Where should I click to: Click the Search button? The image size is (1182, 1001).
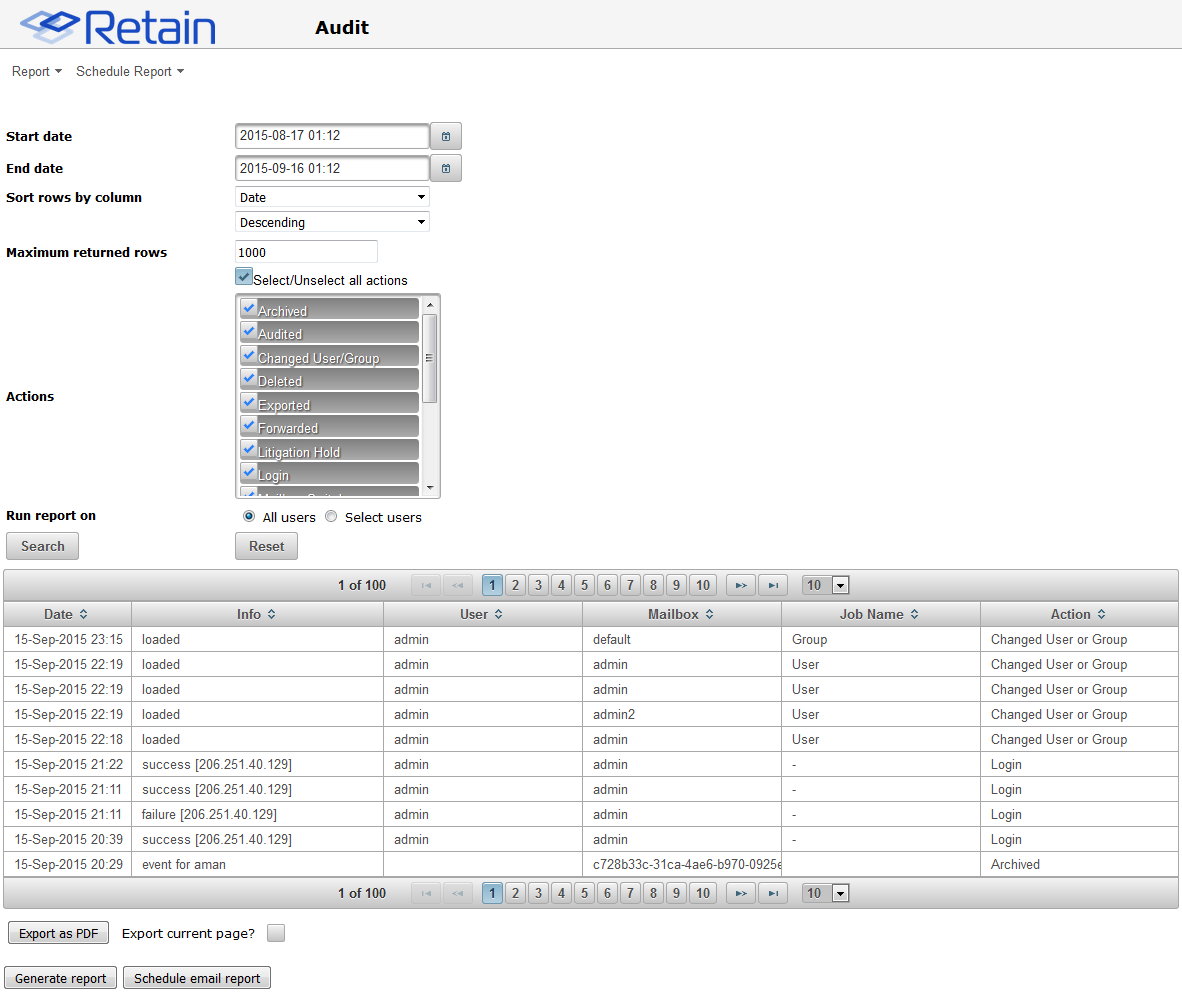(43, 546)
